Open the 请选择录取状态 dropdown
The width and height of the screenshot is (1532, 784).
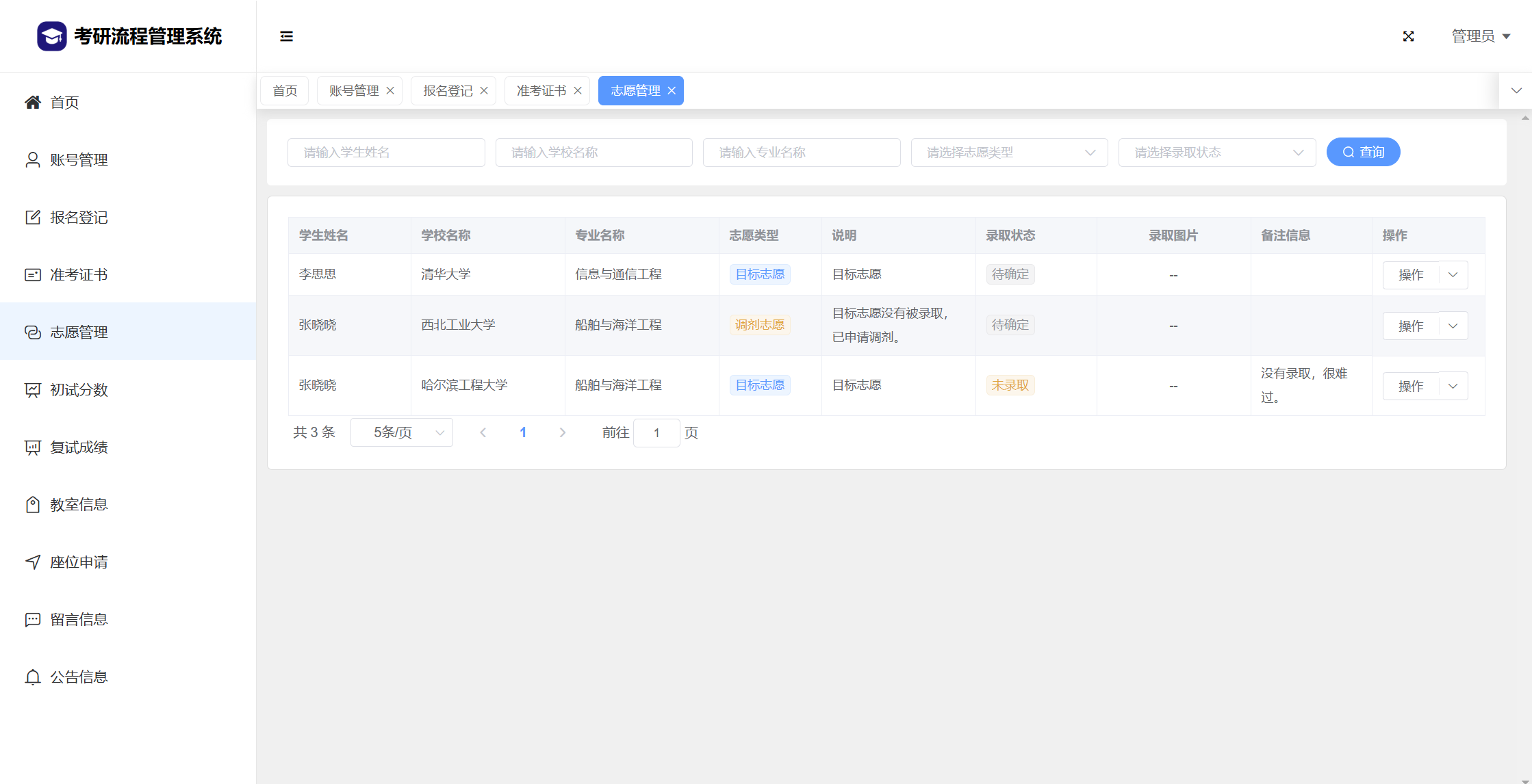click(1216, 153)
